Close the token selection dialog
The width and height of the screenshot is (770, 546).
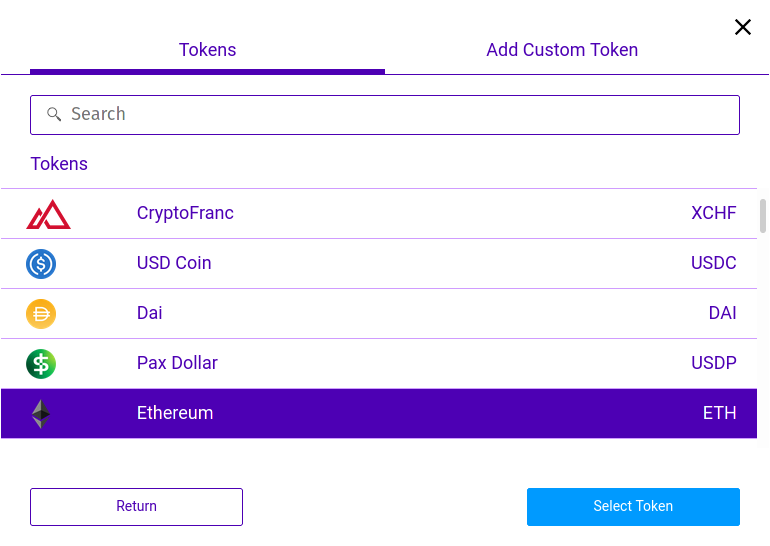[x=742, y=27]
